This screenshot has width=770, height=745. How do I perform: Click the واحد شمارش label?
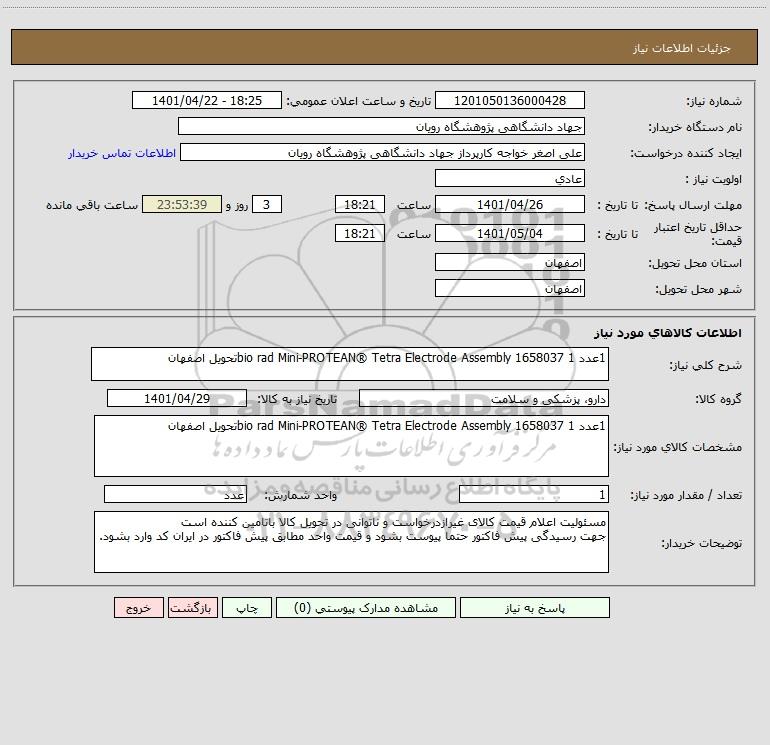click(x=301, y=496)
